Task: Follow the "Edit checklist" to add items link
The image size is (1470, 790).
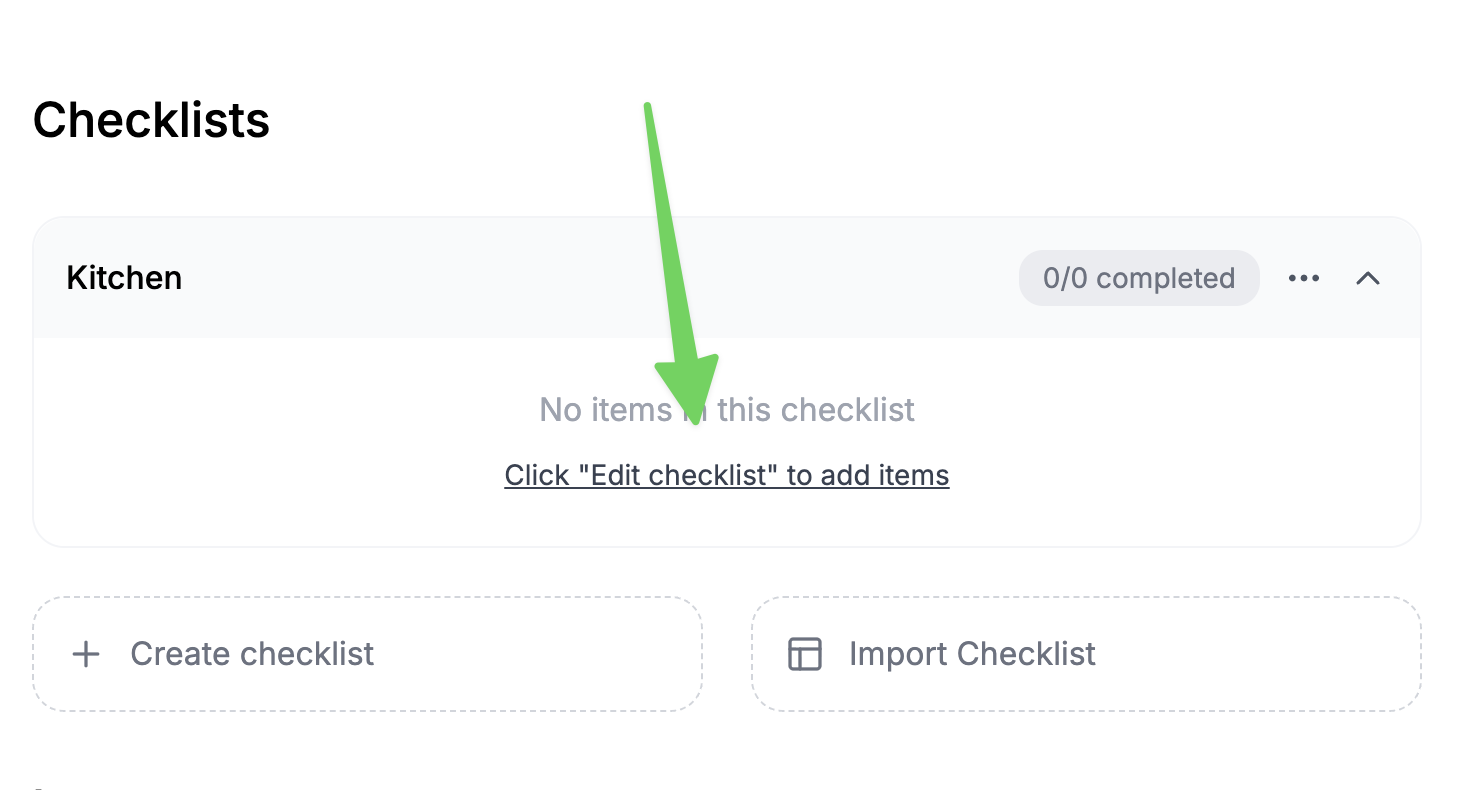Action: pos(727,475)
